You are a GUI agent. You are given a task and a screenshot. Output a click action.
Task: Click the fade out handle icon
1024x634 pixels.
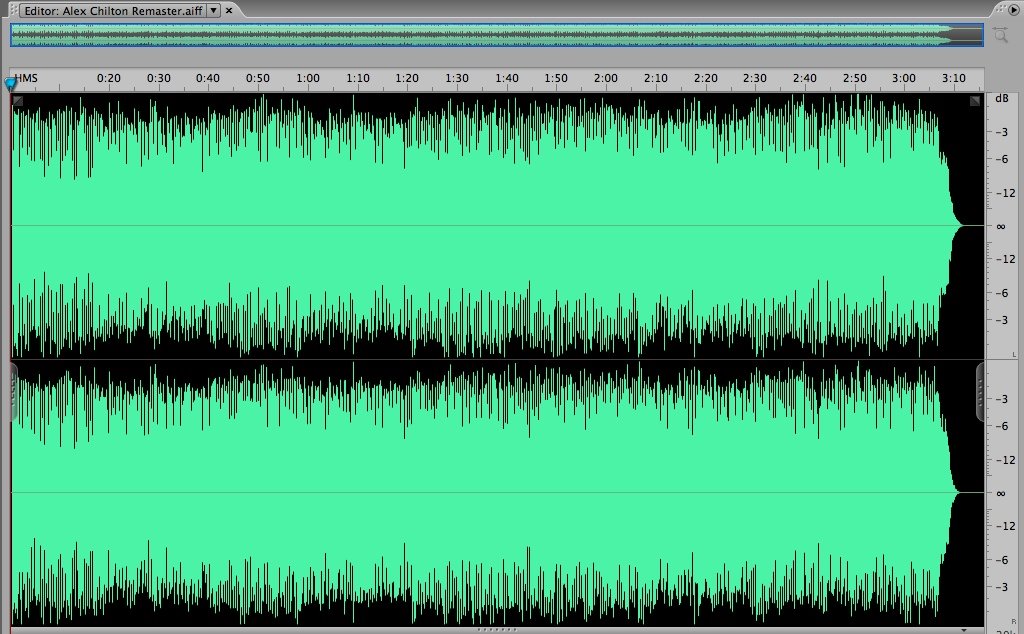975,101
